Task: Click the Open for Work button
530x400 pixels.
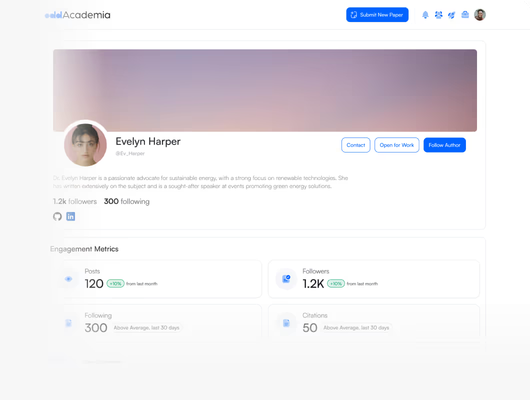Action: click(397, 145)
